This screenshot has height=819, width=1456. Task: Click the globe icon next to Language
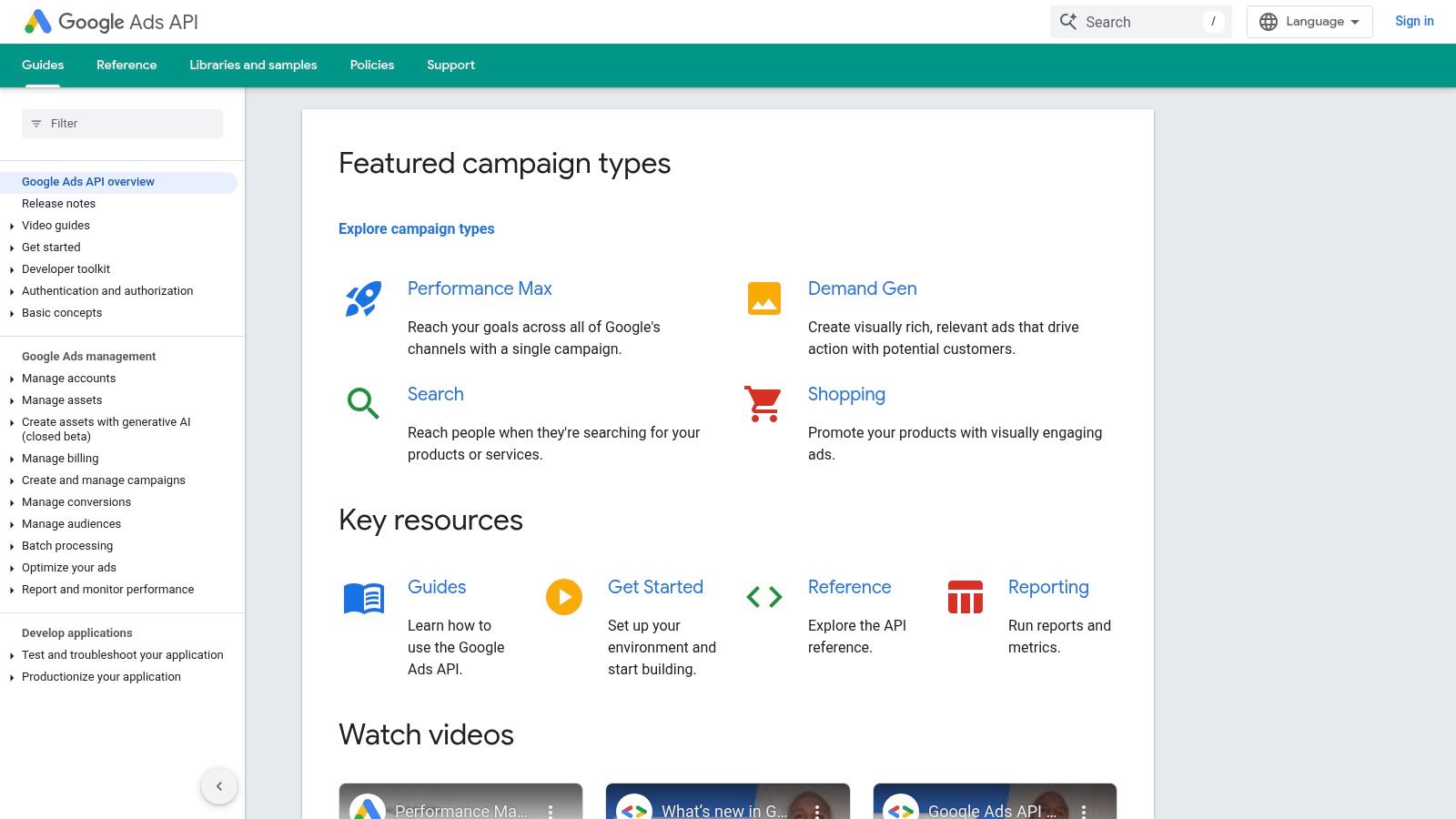(1267, 21)
